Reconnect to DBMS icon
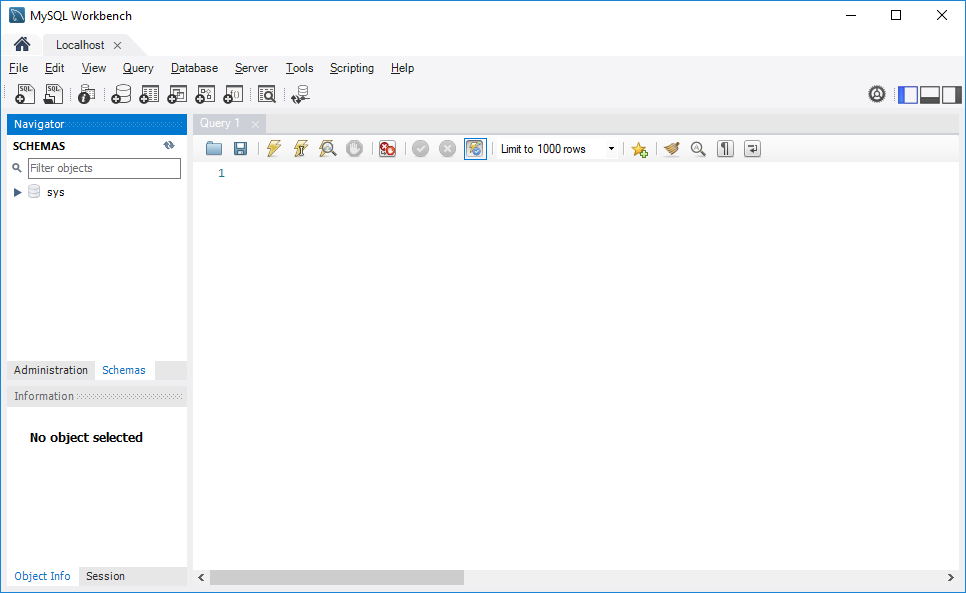Screen dimensions: 966x593 [x=301, y=94]
